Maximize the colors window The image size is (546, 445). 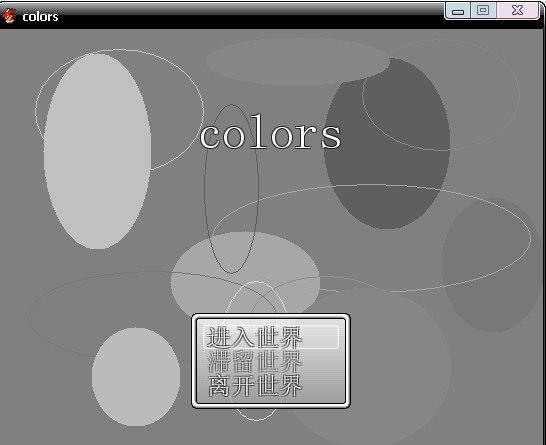[483, 10]
